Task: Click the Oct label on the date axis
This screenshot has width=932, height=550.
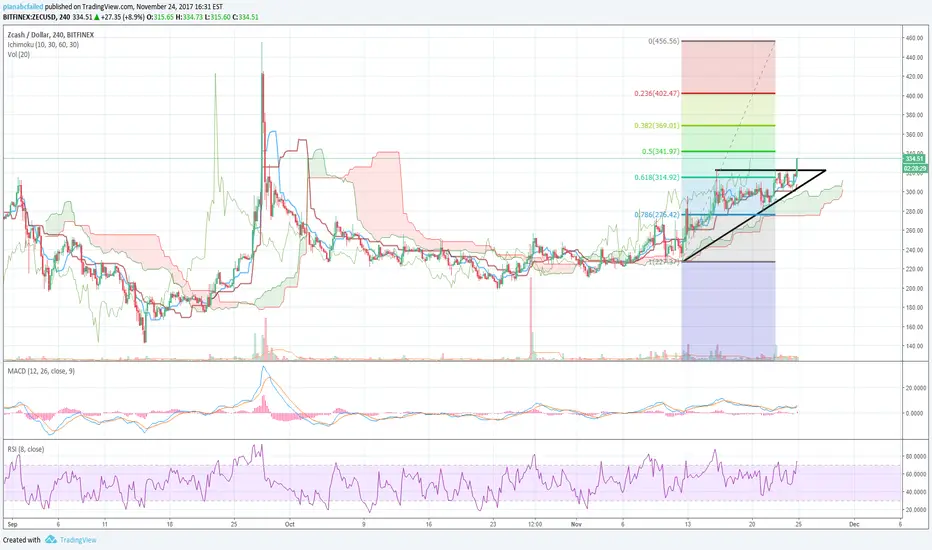Action: click(289, 524)
